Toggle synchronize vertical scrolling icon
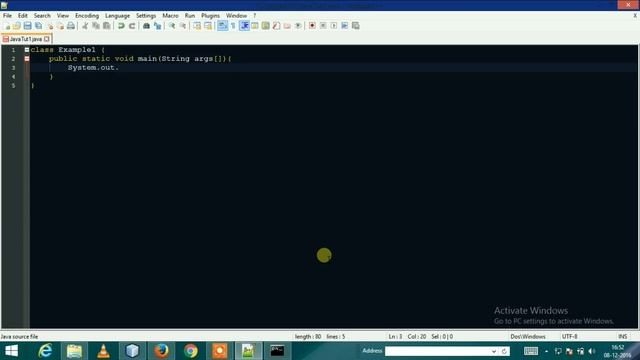640x360 pixels. (x=197, y=26)
